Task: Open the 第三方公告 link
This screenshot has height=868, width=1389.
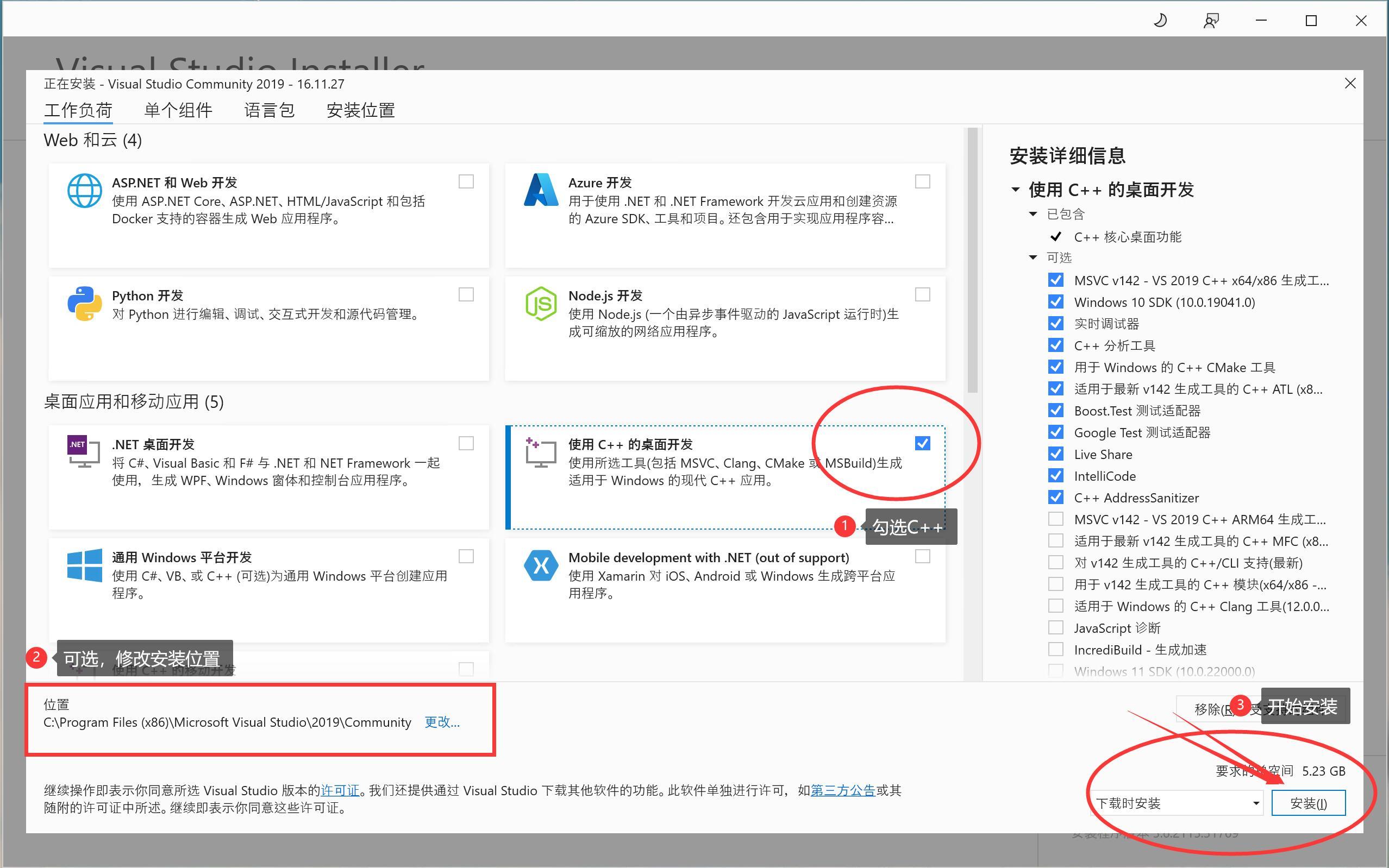Action: [x=842, y=790]
